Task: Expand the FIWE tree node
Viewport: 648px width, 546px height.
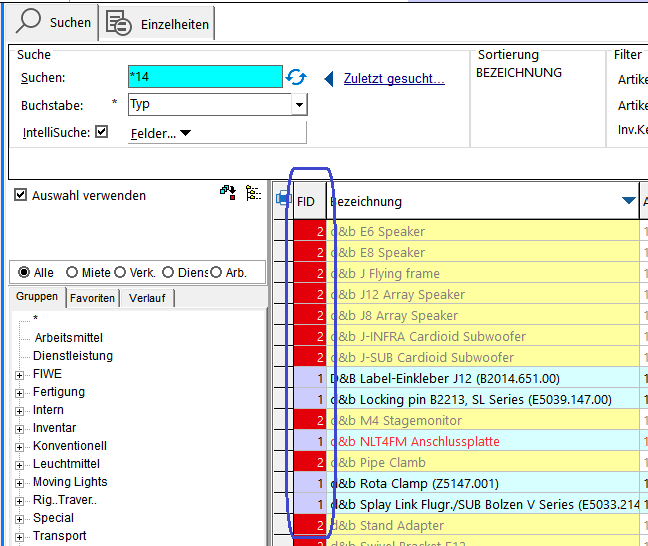Action: click(19, 375)
